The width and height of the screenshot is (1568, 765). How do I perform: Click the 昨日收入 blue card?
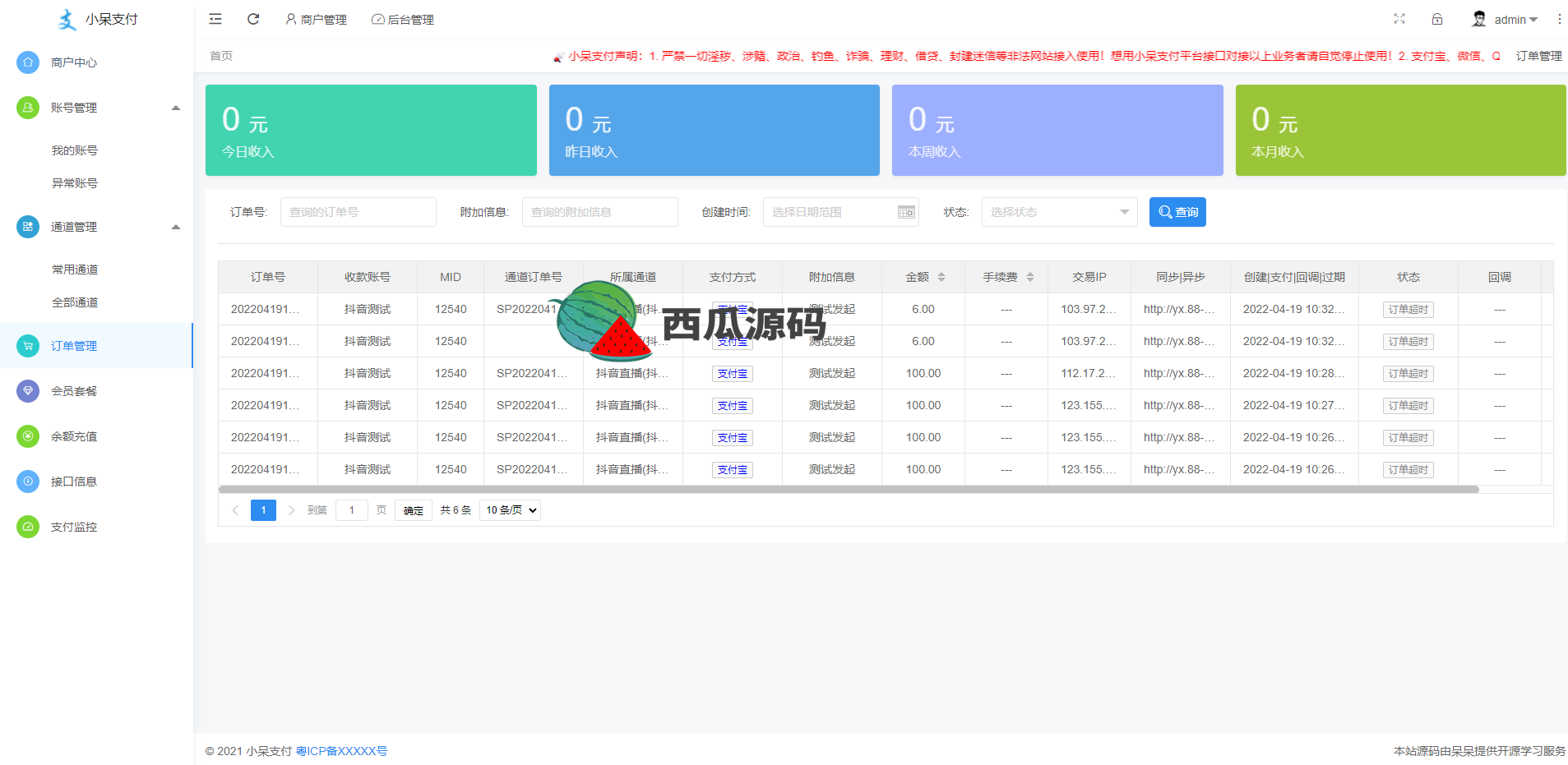tap(715, 130)
